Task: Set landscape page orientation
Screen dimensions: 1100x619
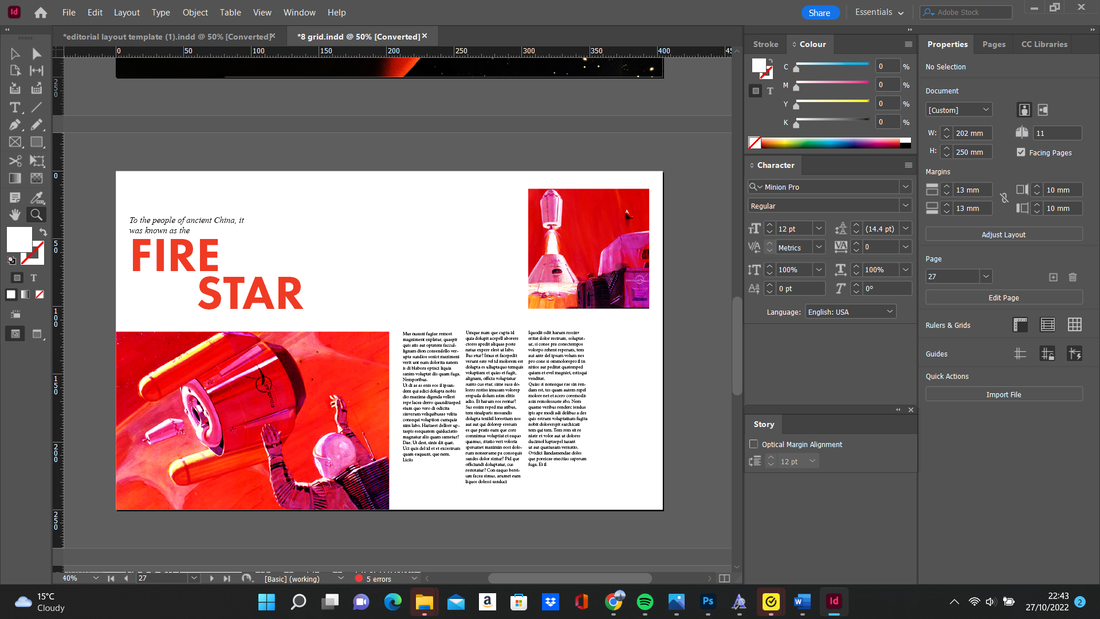Action: (1043, 110)
